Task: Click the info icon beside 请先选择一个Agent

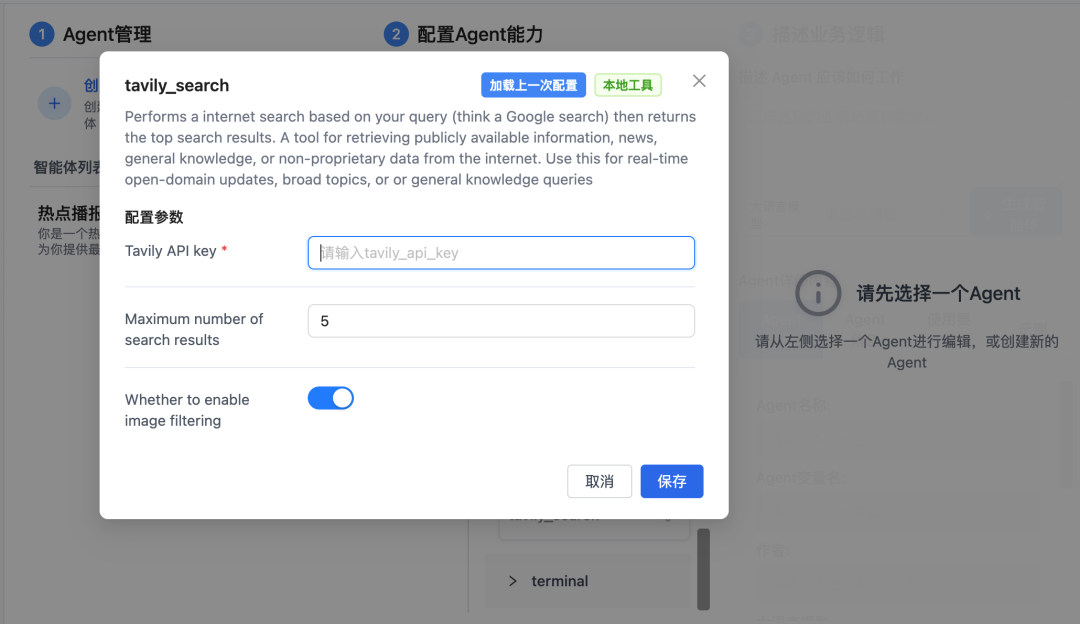Action: pyautogui.click(x=818, y=293)
